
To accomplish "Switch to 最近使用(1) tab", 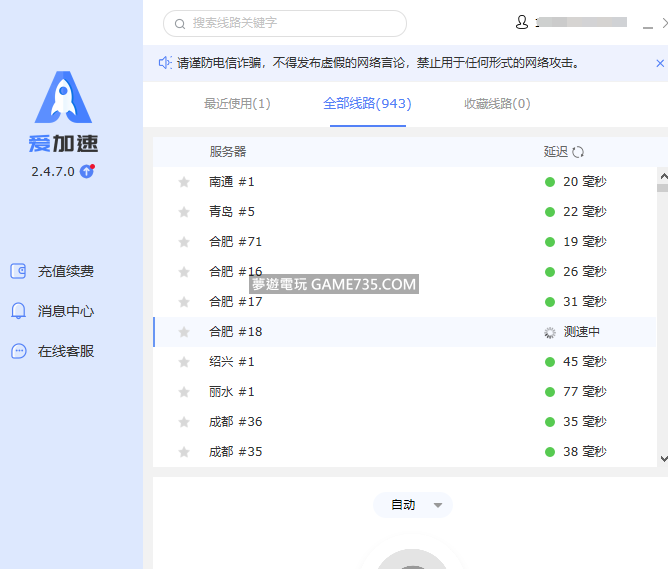I will pyautogui.click(x=237, y=103).
